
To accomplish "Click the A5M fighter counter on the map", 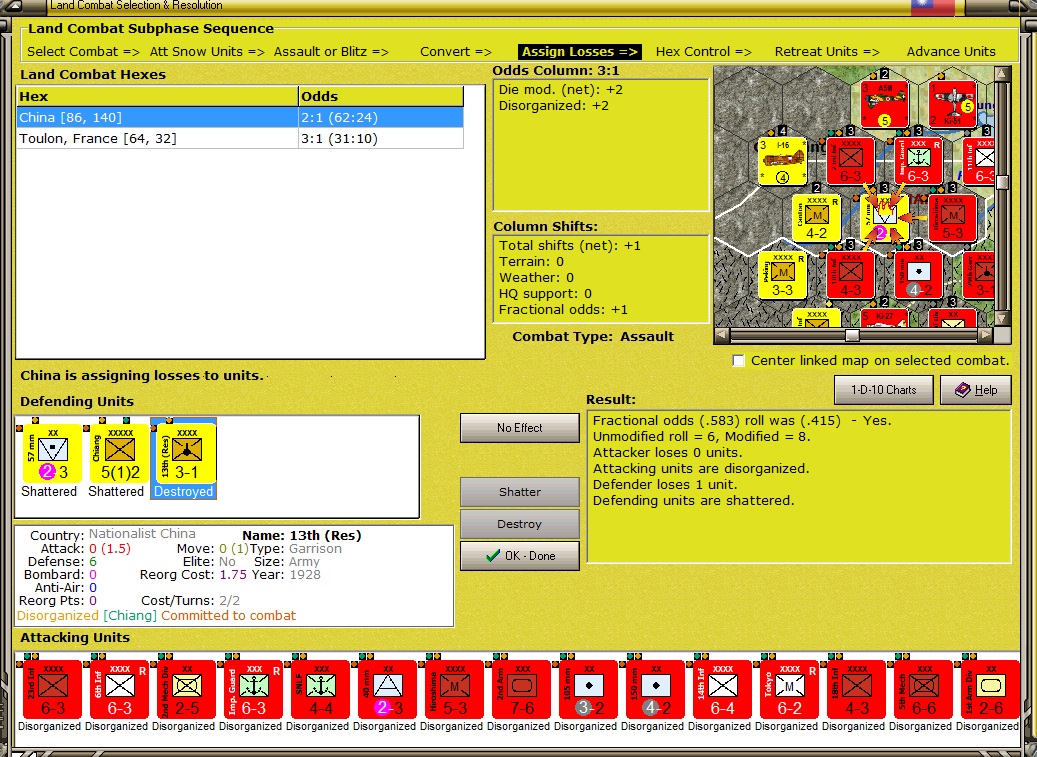I will pos(885,104).
